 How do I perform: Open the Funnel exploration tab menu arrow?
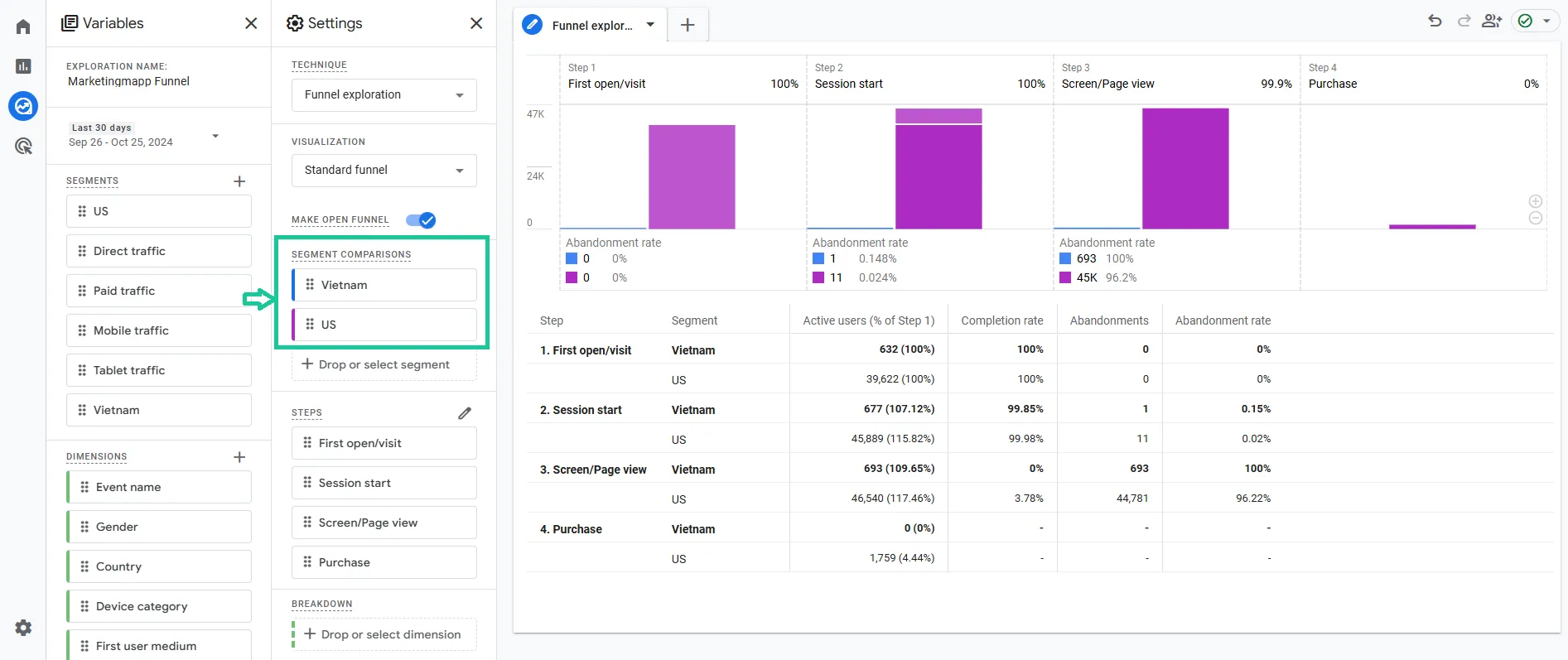(x=650, y=25)
